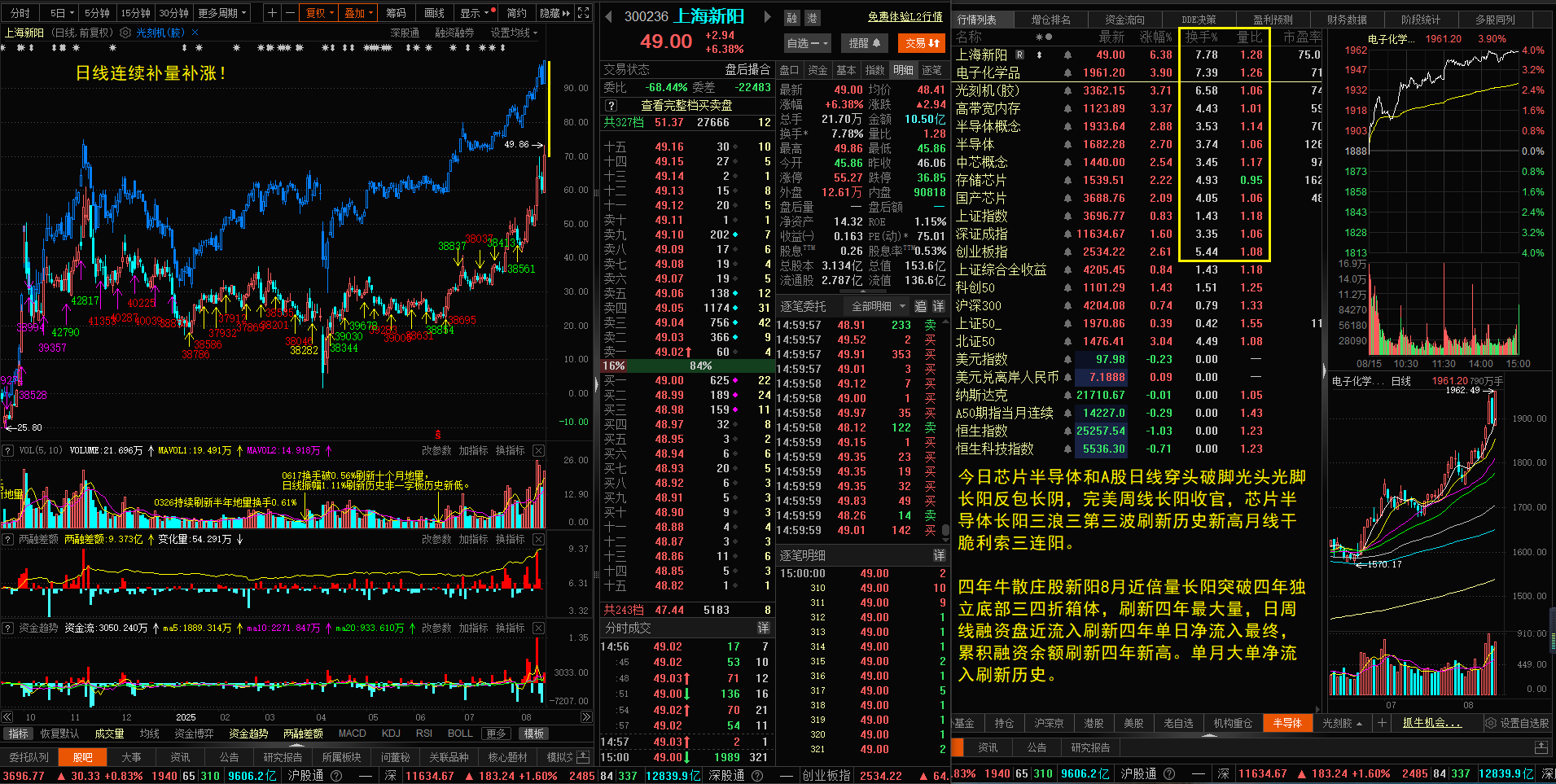Click 更多 button next to BOLL
This screenshot has height=784, width=1556.
(497, 734)
